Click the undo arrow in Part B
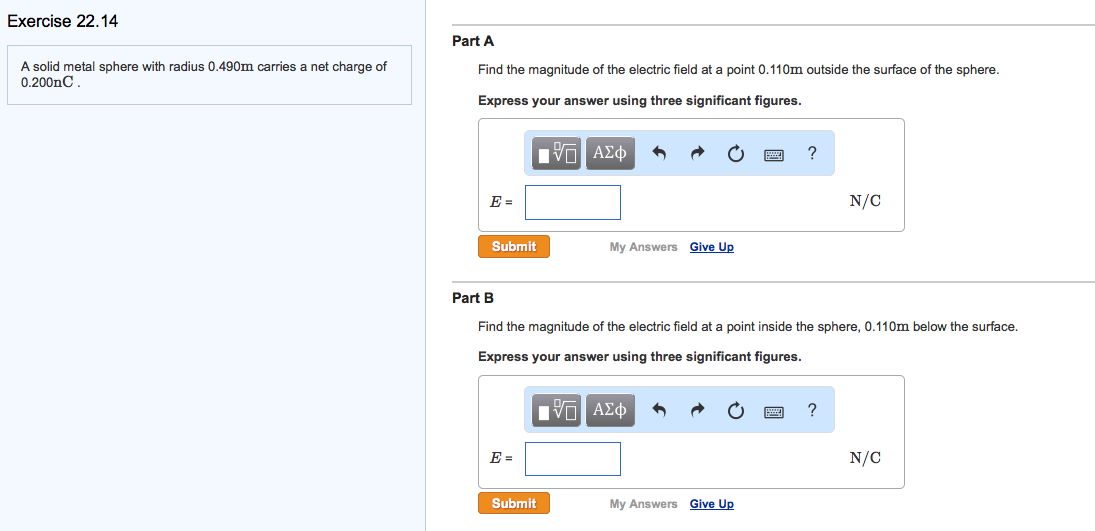Viewport: 1095px width, 531px height. coord(659,410)
